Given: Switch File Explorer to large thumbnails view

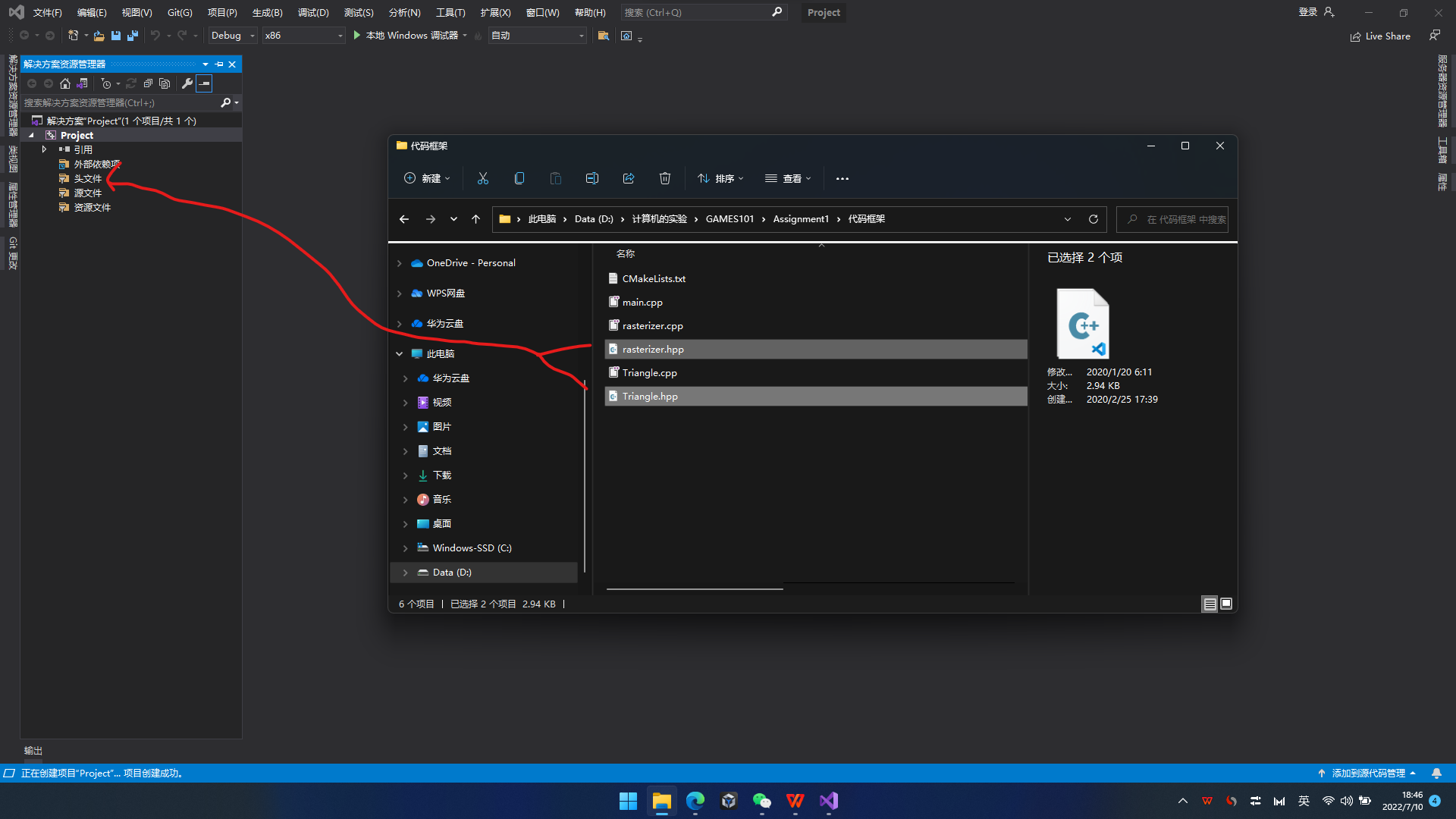Looking at the screenshot, I should pyautogui.click(x=1226, y=604).
